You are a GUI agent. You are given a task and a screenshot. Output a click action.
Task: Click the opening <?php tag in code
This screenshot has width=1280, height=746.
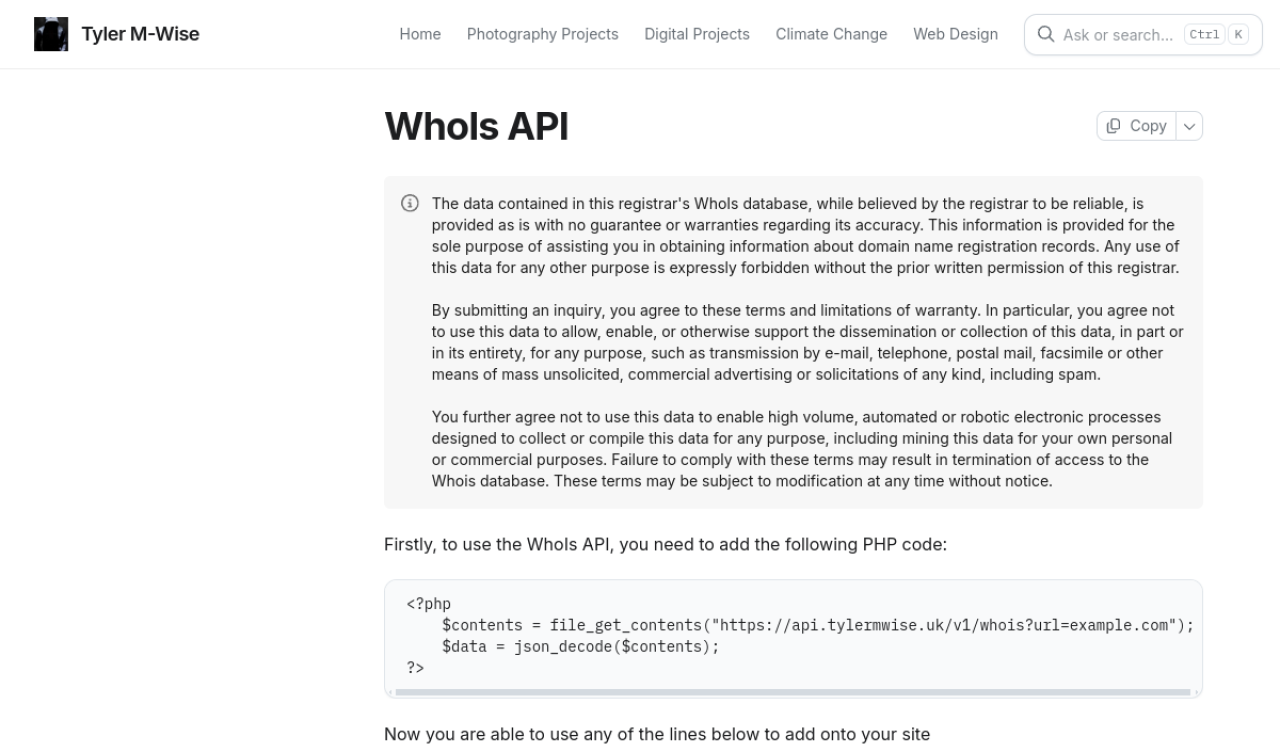[428, 604]
